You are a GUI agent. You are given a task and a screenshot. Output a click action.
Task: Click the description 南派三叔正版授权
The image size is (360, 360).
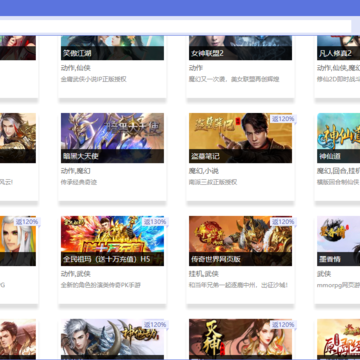(x=213, y=182)
